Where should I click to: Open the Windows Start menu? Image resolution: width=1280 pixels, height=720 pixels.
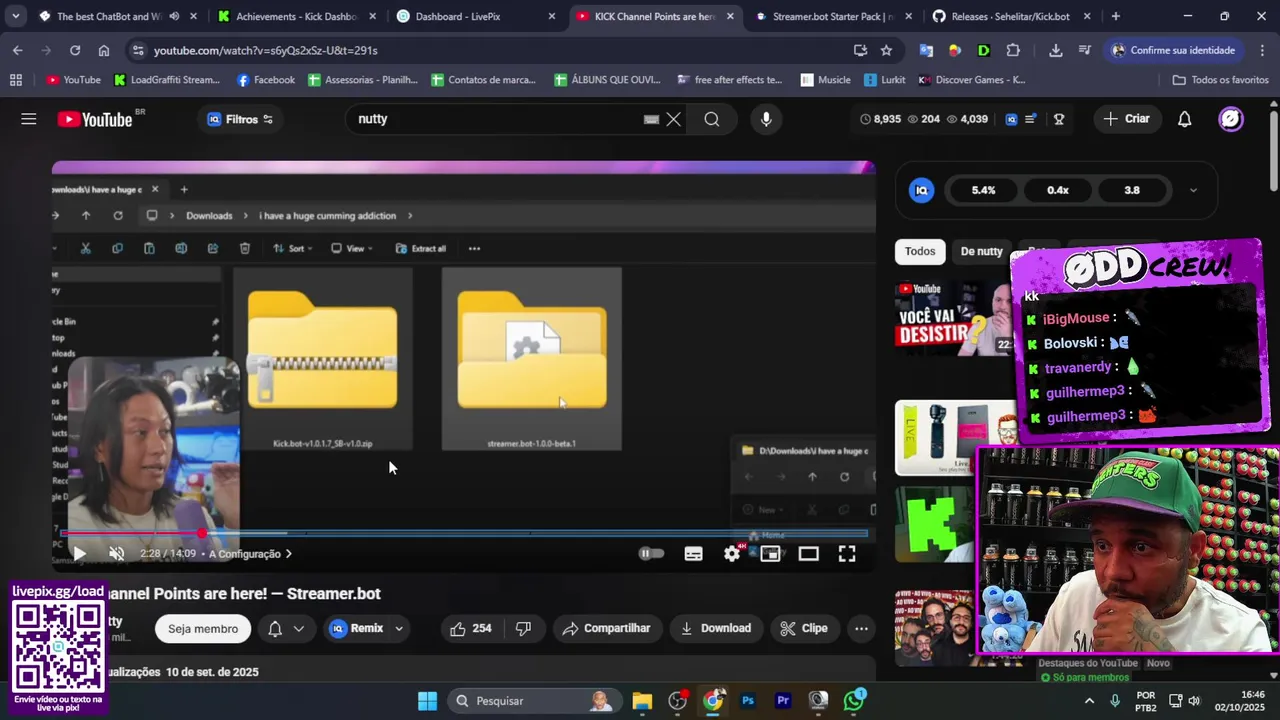(427, 701)
